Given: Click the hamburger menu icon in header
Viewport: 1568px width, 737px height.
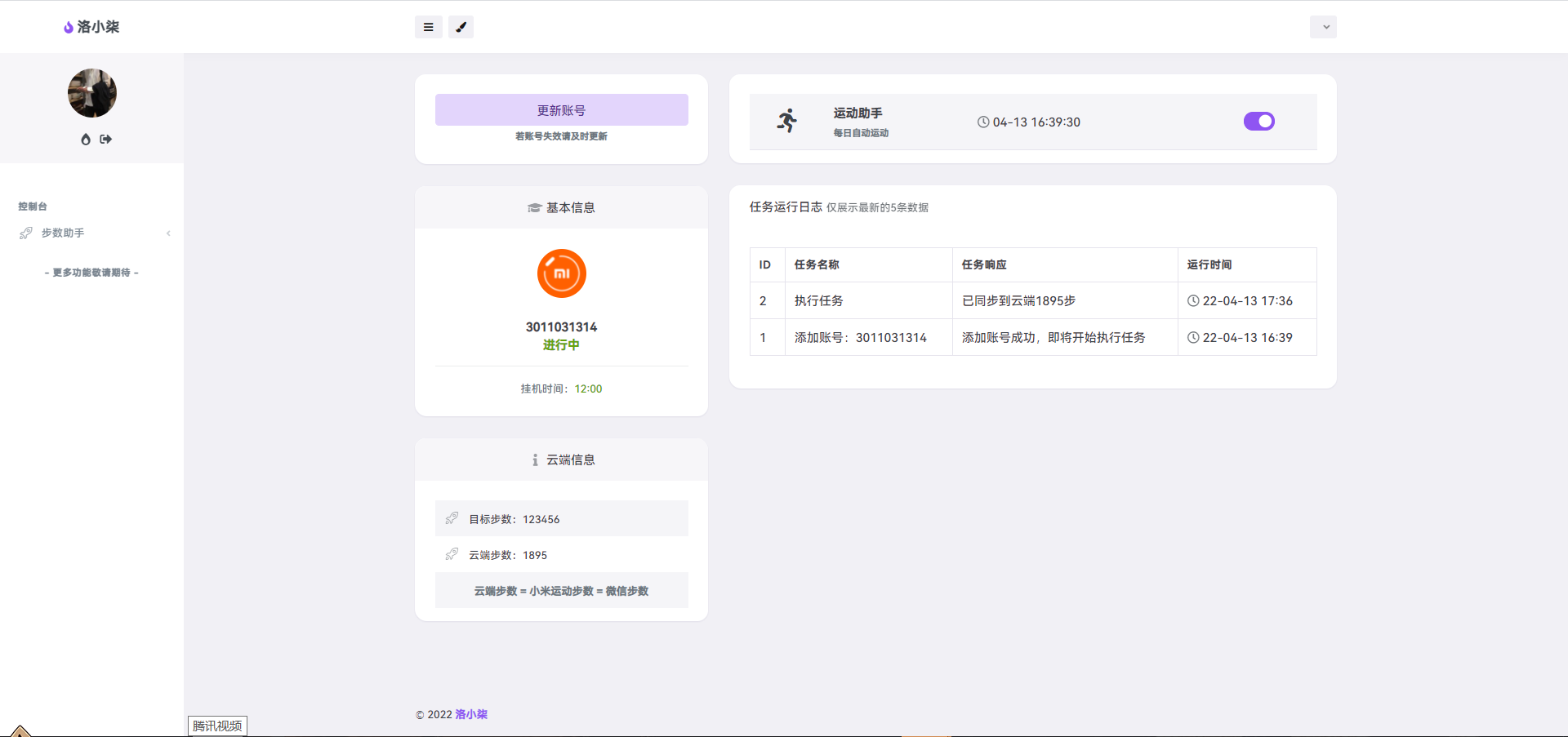Looking at the screenshot, I should [x=428, y=27].
